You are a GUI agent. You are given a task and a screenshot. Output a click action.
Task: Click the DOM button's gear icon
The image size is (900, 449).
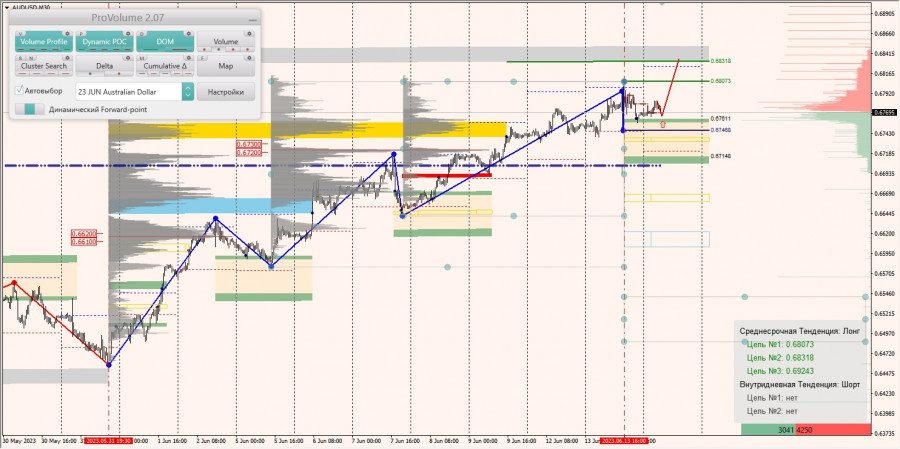point(189,33)
